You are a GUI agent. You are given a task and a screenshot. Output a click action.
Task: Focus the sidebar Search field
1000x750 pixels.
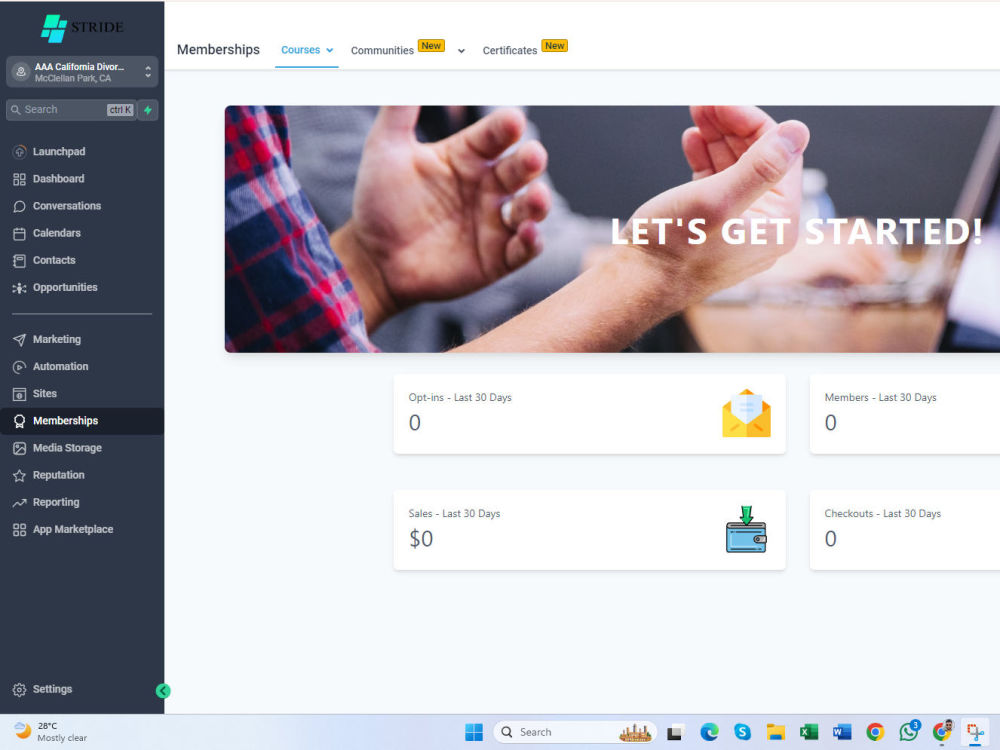[x=71, y=110]
